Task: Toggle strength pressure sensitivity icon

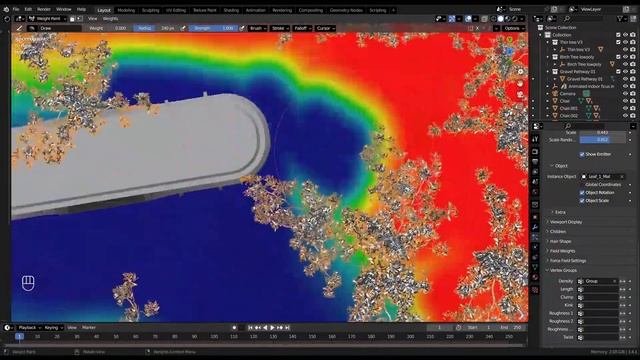Action: click(242, 28)
